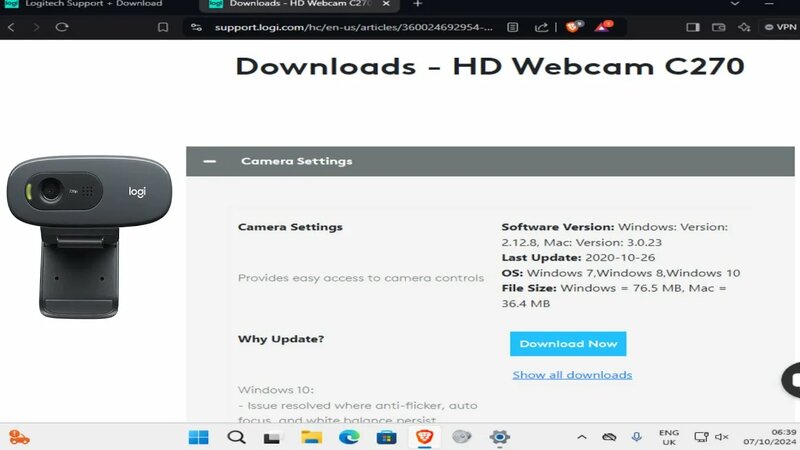
Task: Switch ENG UK input language
Action: click(x=669, y=437)
